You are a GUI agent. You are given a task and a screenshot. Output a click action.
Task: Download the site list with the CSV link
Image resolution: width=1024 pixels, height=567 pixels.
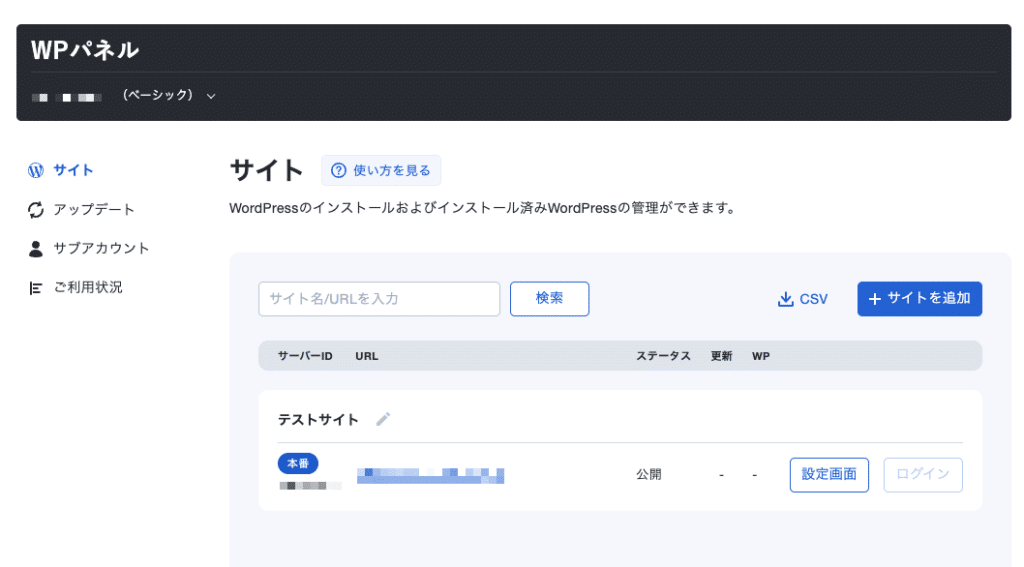(803, 299)
